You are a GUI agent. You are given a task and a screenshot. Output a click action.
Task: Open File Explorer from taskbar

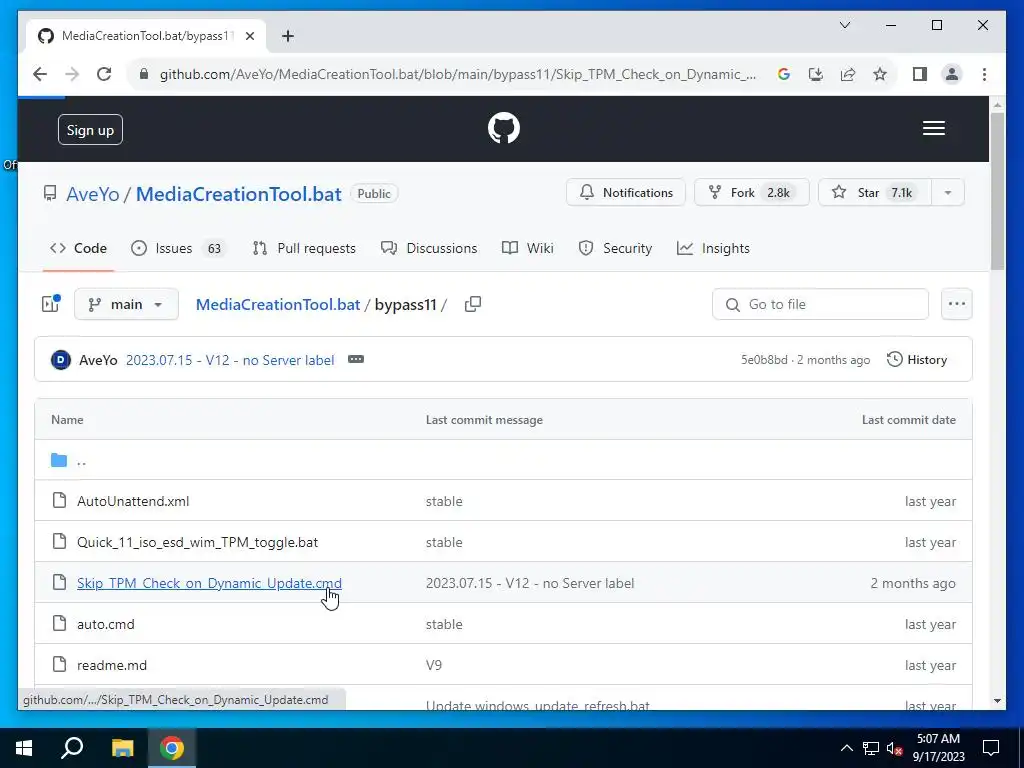tap(122, 748)
